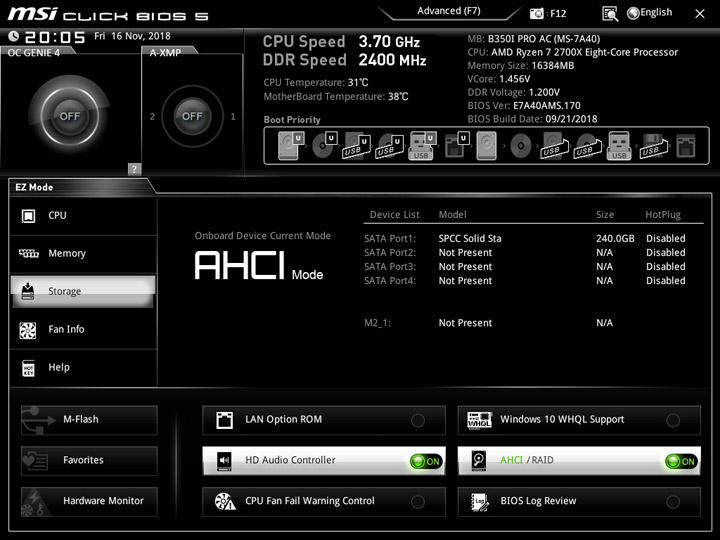720x540 pixels.
Task: Click the HotPlug Disabled value for SATA Port4
Action: click(665, 281)
